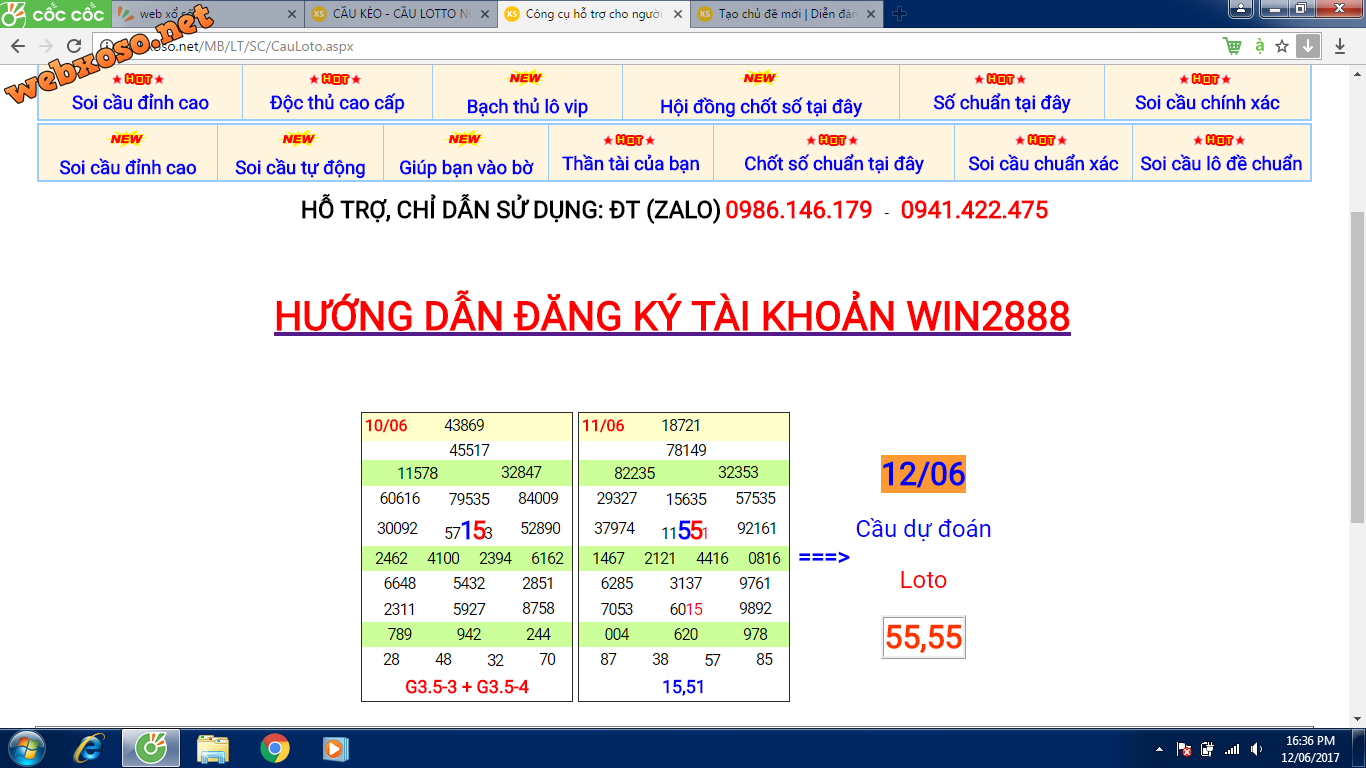Open Action Center flag tray icon
This screenshot has width=1366, height=768.
click(x=1183, y=749)
